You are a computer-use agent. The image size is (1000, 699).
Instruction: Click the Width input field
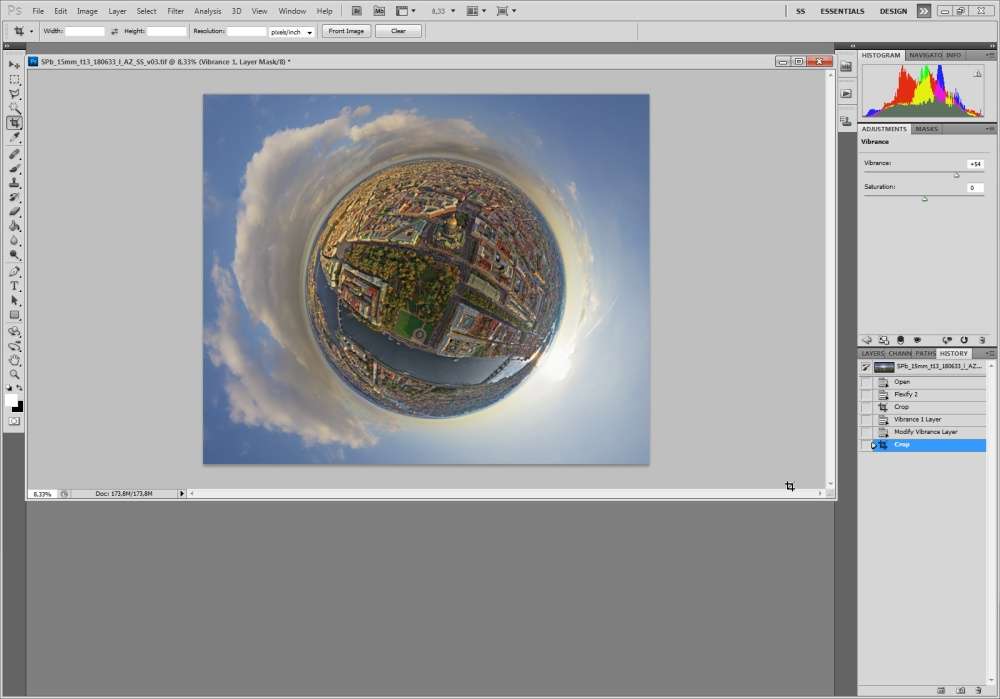[x=85, y=32]
